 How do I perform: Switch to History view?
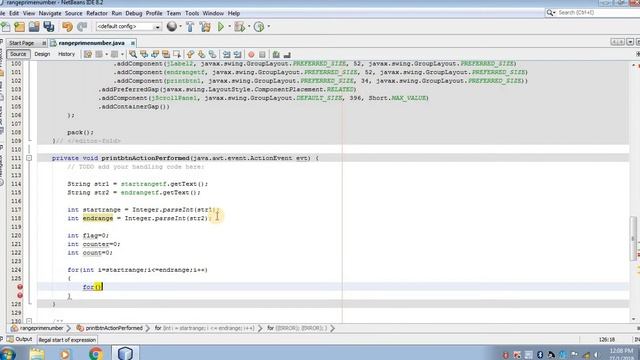coord(67,54)
